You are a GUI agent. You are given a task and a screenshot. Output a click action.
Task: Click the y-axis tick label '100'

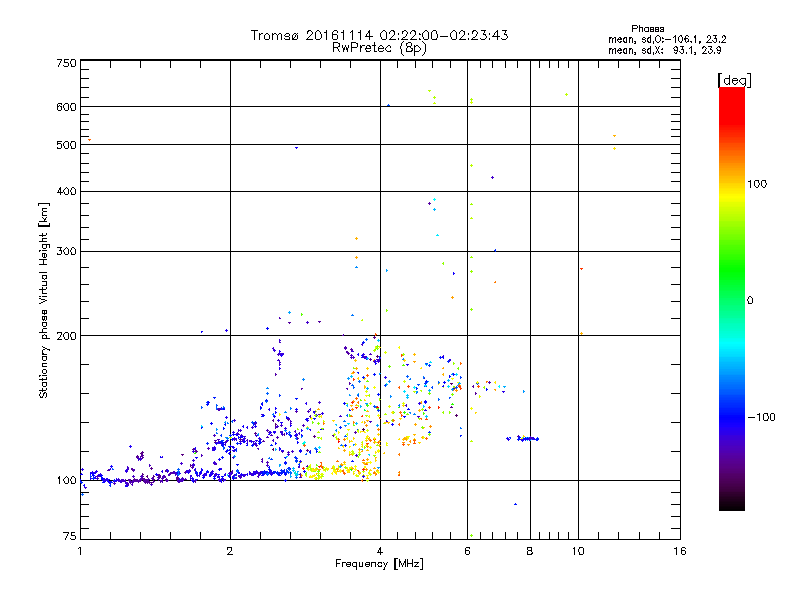point(66,480)
